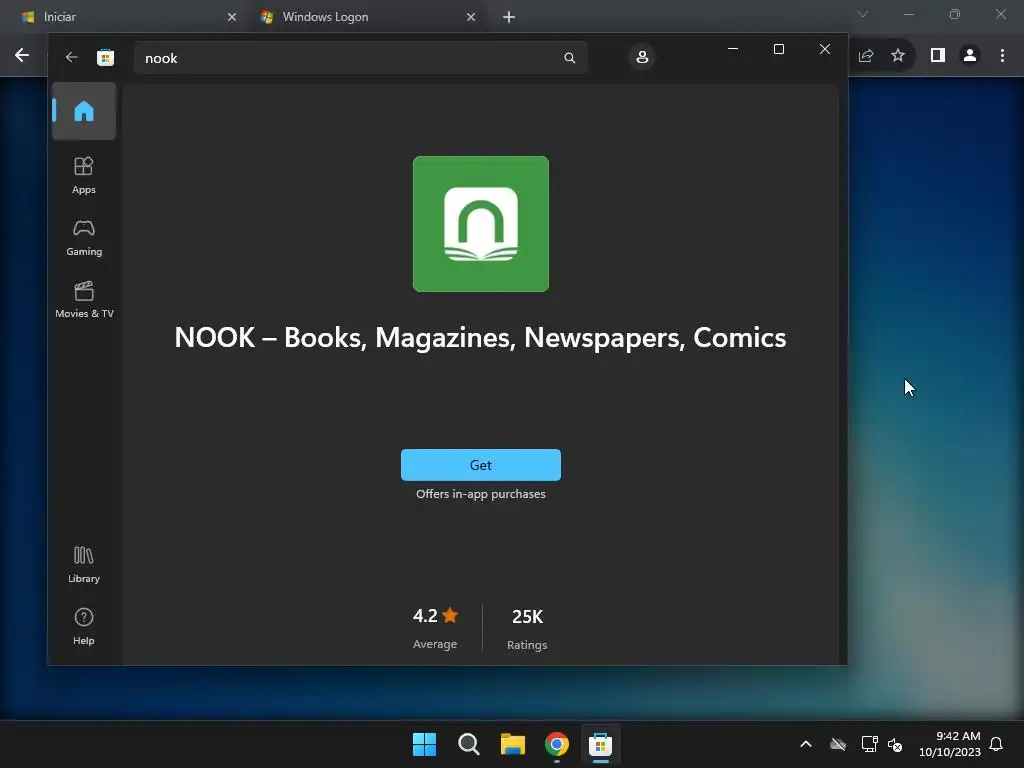Screen dimensions: 1024x768
Task: Open the notifications bell
Action: (x=996, y=744)
